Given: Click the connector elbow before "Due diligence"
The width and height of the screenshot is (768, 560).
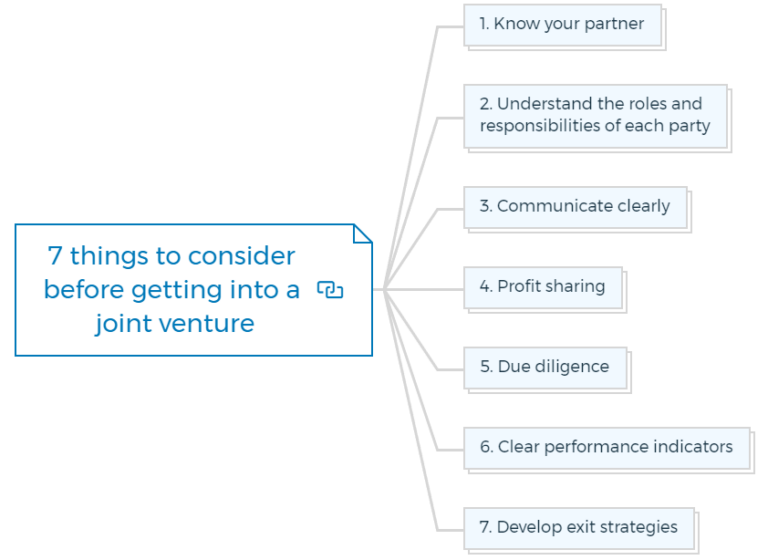Looking at the screenshot, I should pyautogui.click(x=437, y=369).
